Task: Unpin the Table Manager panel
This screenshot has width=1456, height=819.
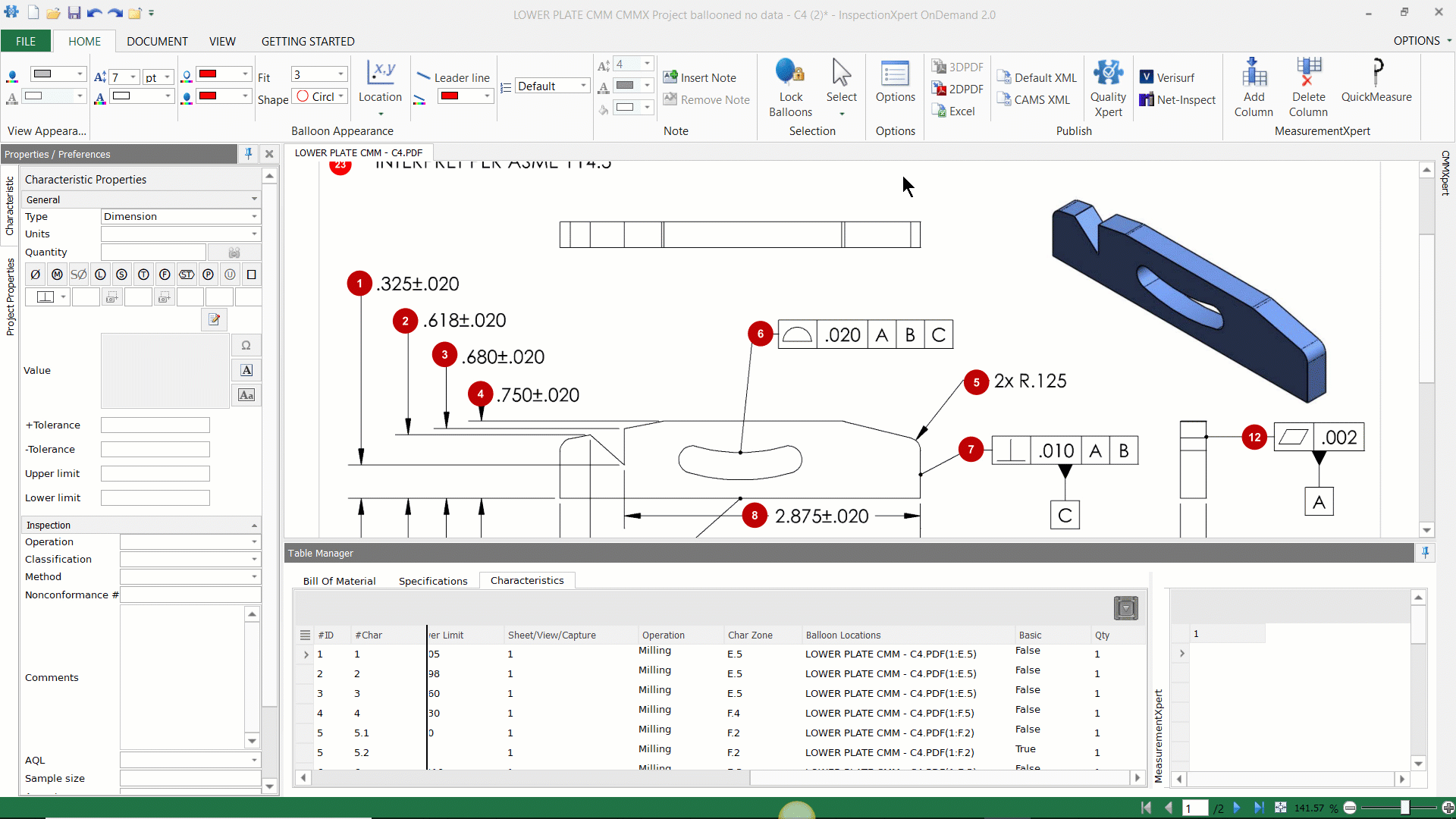Action: (x=1426, y=553)
